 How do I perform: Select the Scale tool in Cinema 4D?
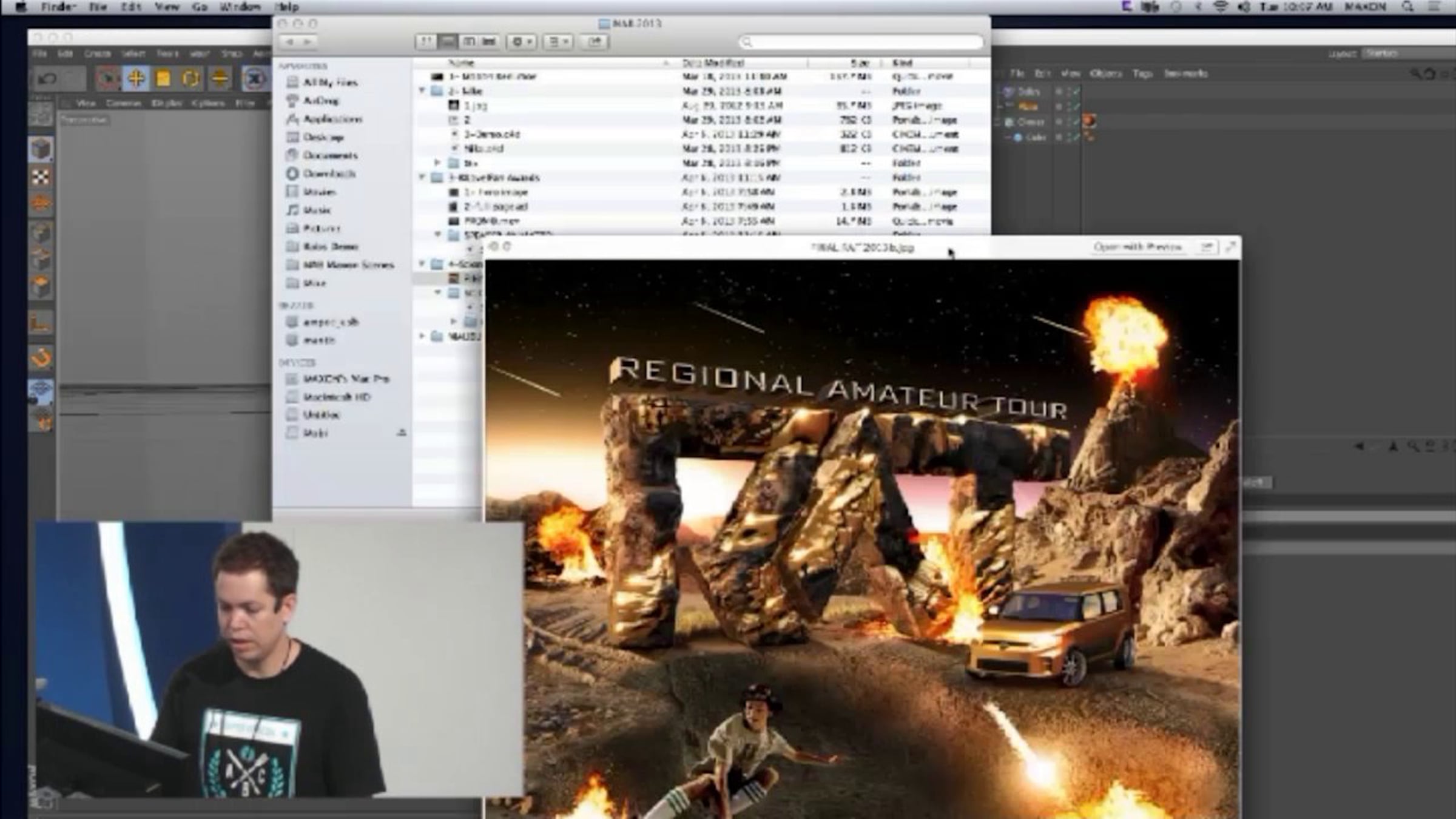pos(163,78)
